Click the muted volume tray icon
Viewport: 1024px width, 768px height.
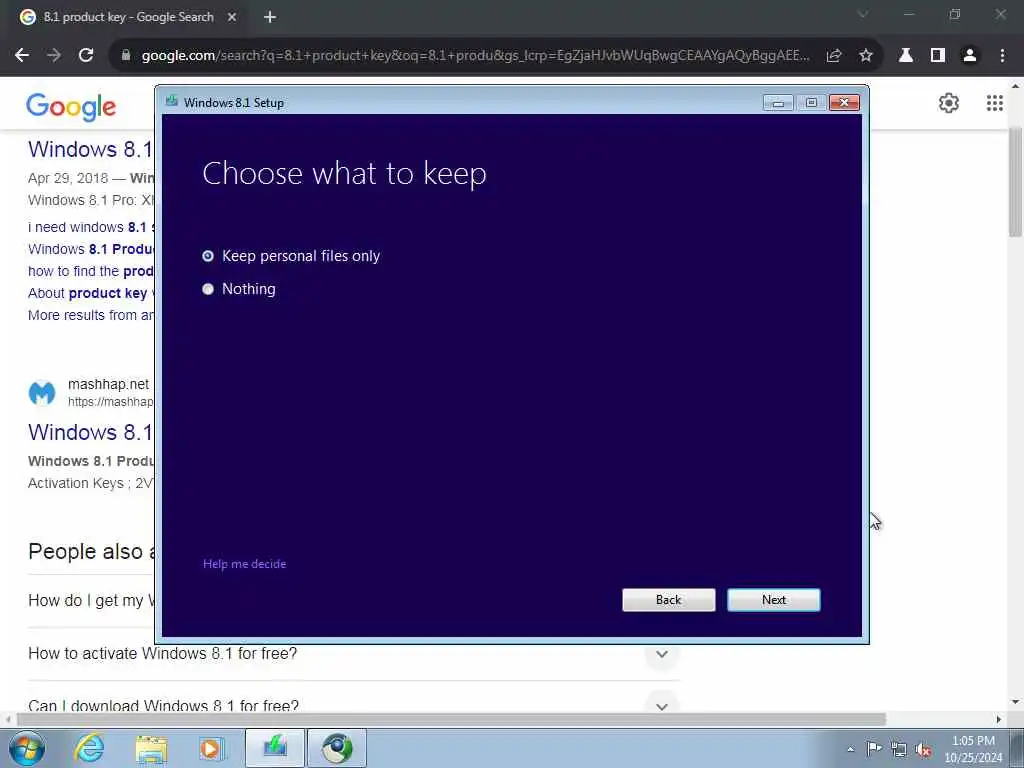[923, 750]
